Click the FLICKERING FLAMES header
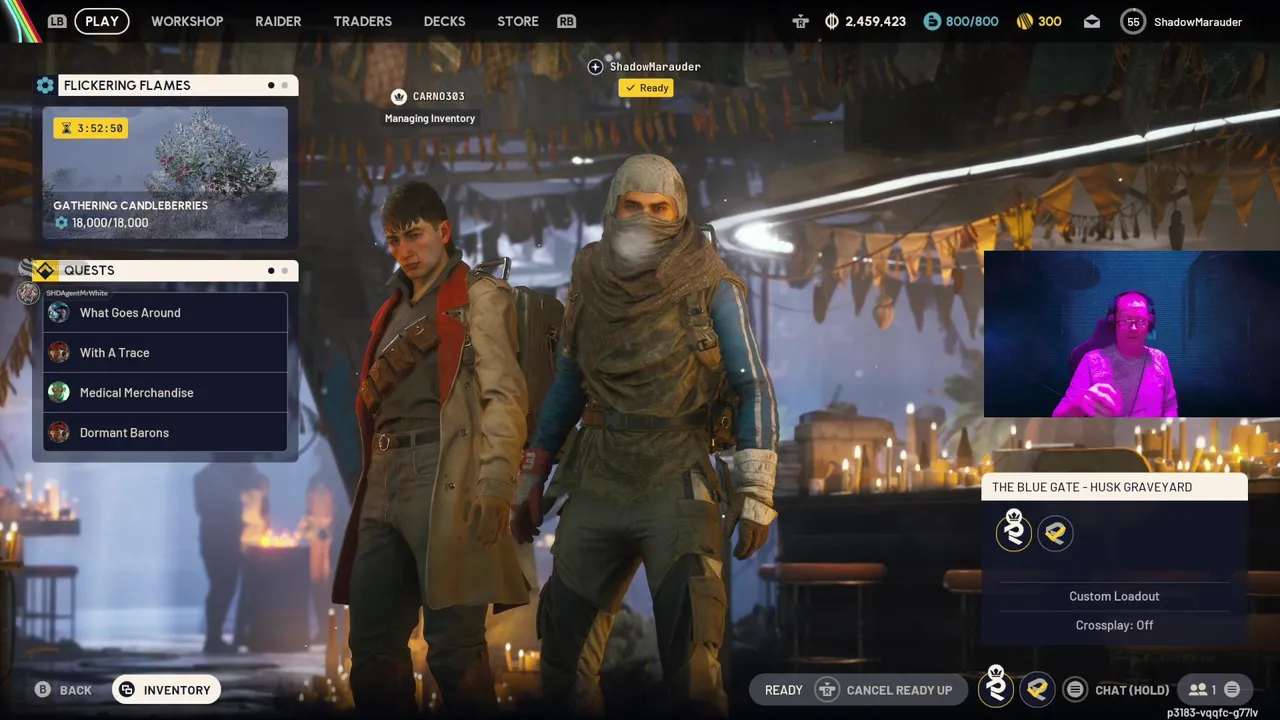 coord(178,85)
